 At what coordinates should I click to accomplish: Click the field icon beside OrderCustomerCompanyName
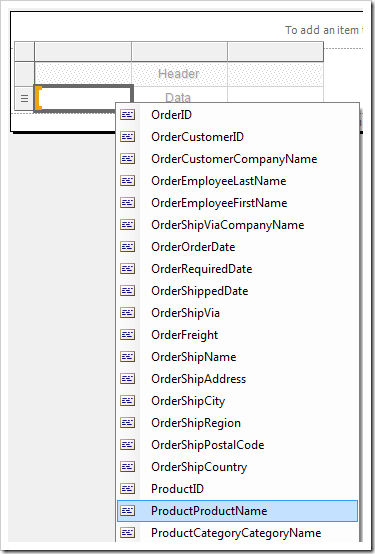pos(128,159)
